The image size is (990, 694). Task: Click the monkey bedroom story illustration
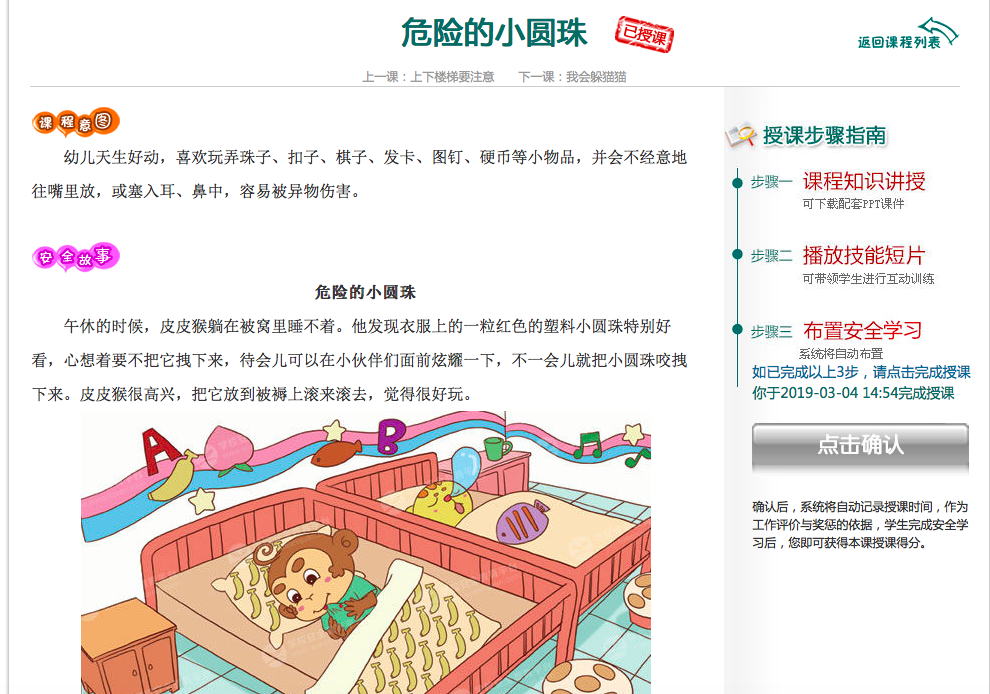click(x=366, y=553)
